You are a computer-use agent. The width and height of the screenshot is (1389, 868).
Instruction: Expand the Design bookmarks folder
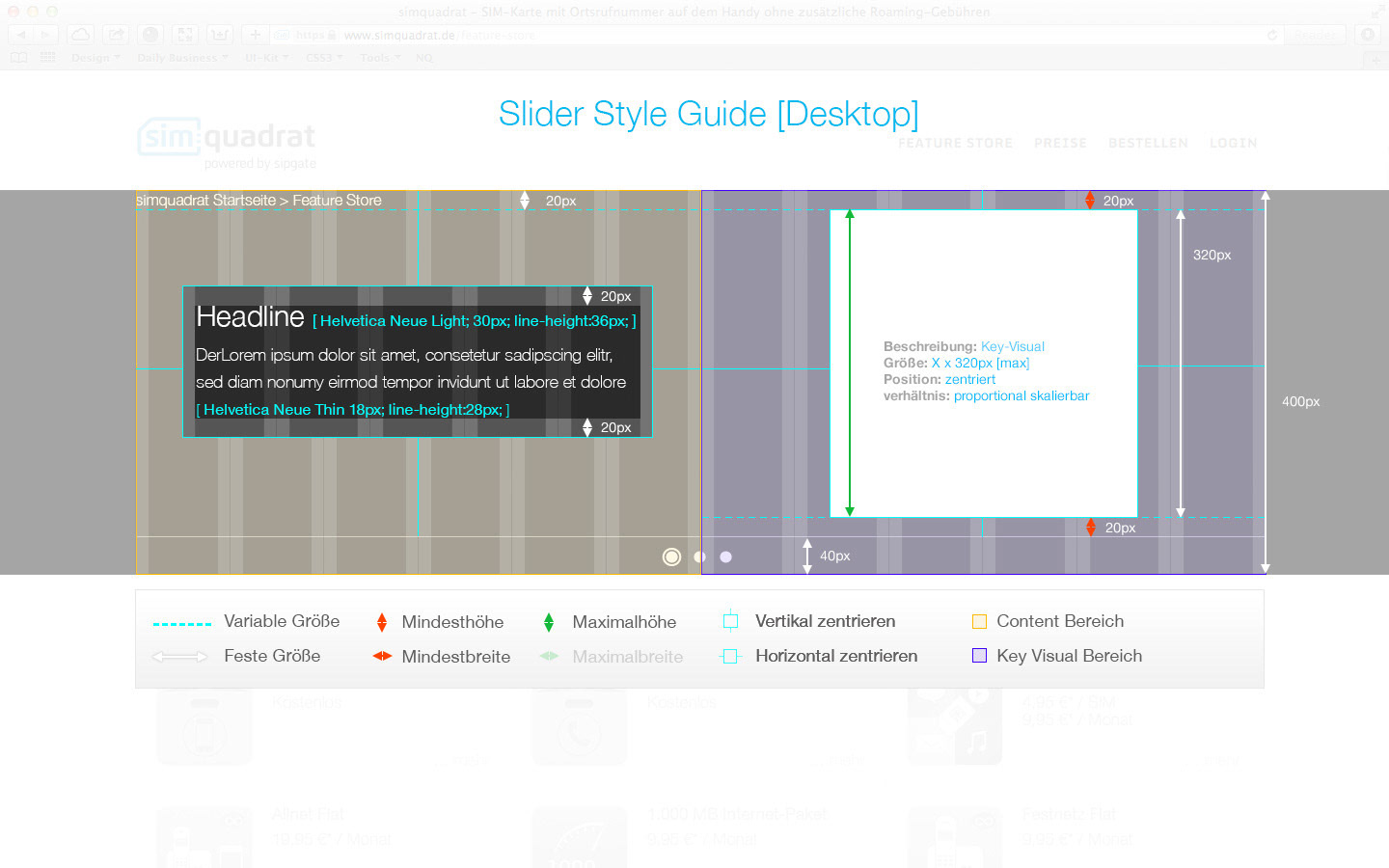[x=95, y=58]
